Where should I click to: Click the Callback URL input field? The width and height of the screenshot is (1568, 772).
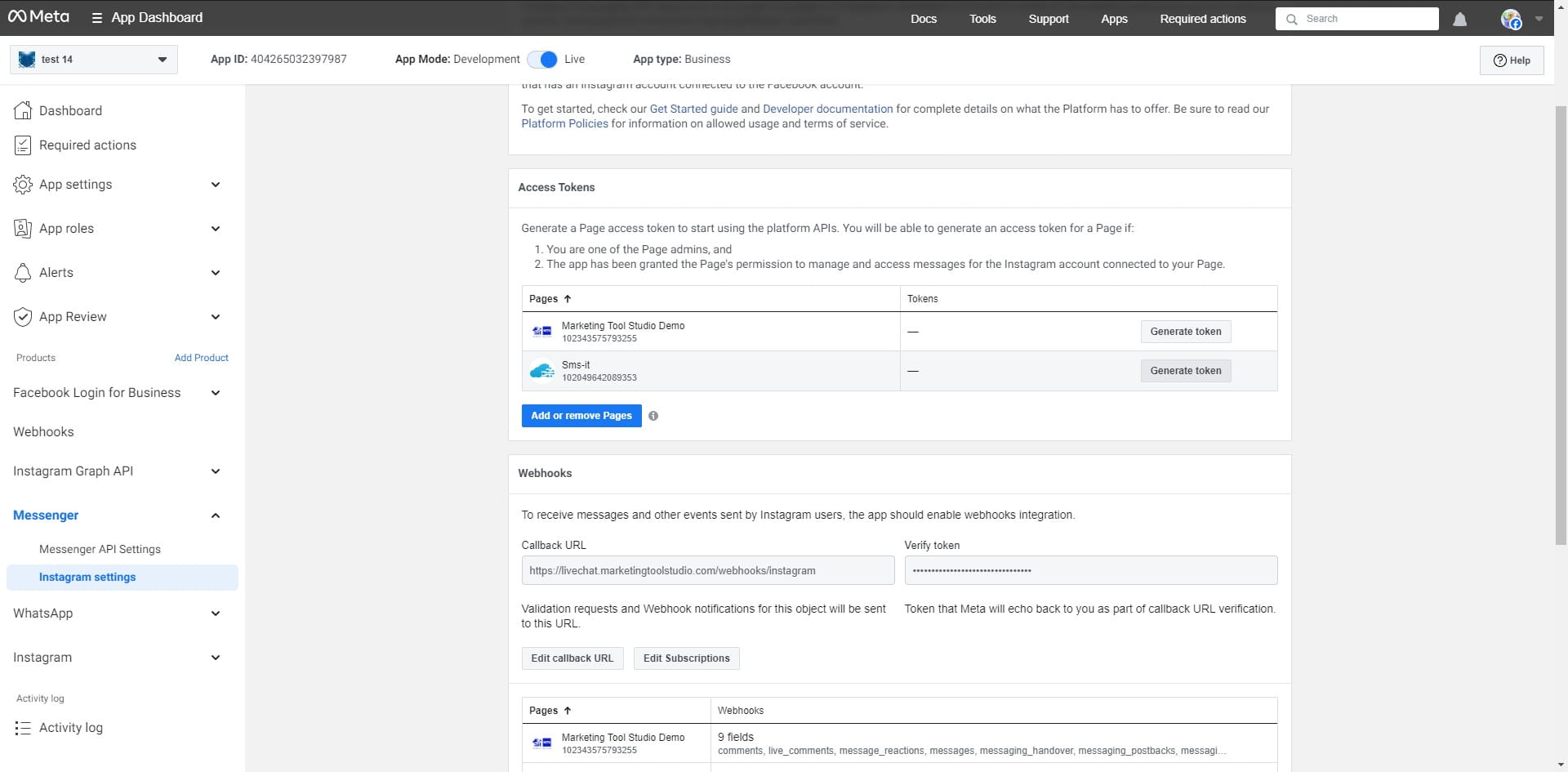707,570
